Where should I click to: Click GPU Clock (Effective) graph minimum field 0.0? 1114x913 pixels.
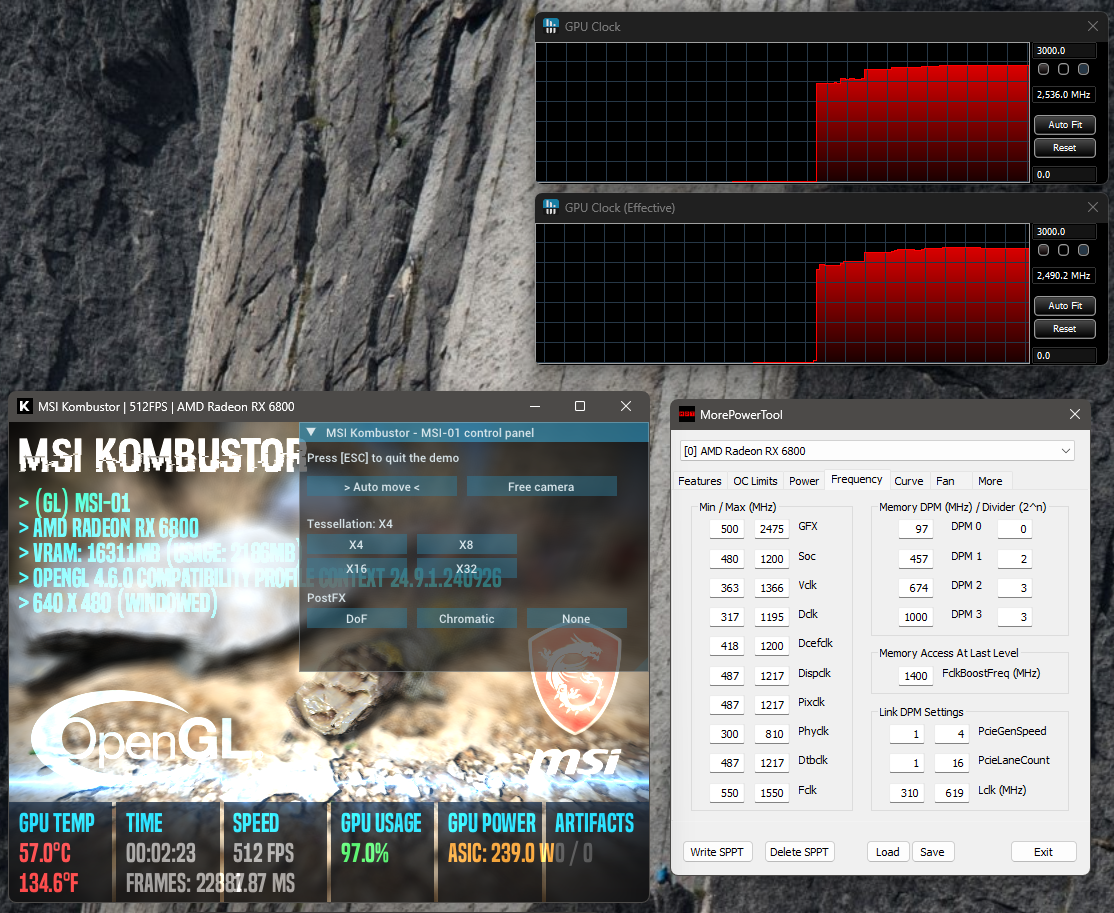pos(1064,355)
